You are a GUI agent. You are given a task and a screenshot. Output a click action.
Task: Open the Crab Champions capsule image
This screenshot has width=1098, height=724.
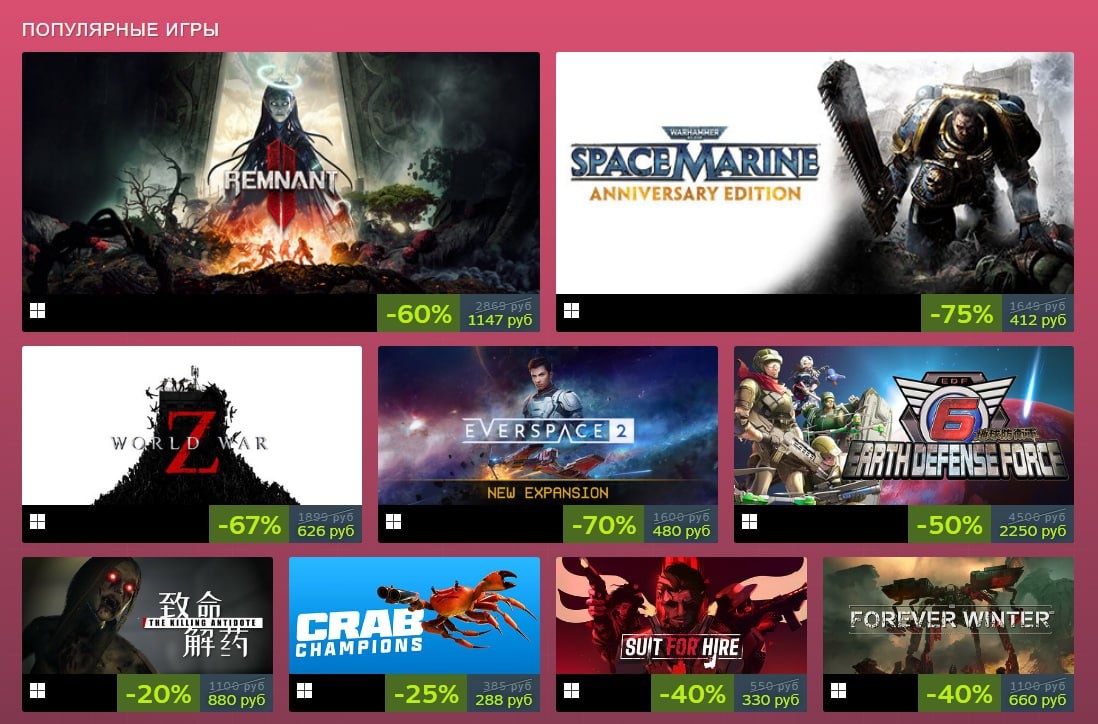[x=415, y=615]
